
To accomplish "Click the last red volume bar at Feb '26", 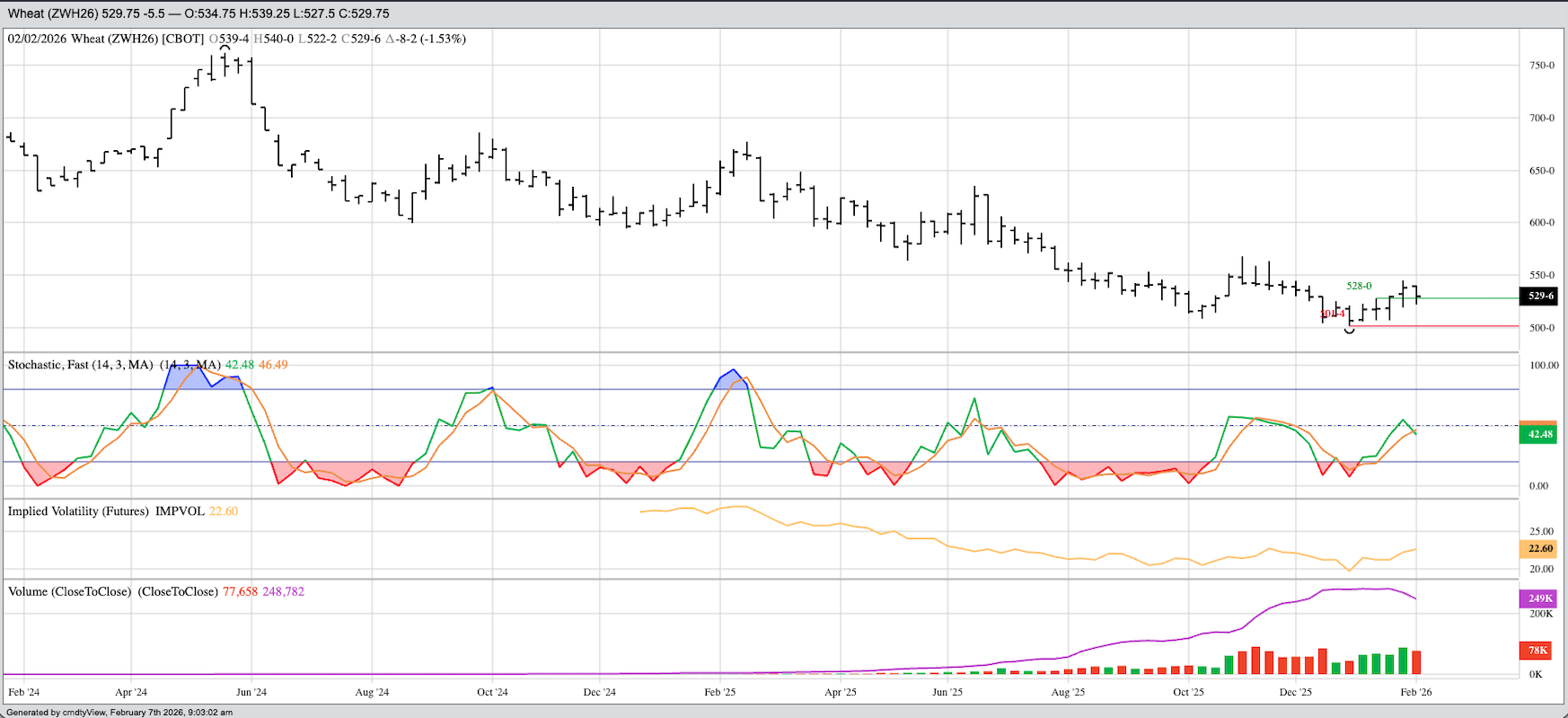I will click(1416, 662).
